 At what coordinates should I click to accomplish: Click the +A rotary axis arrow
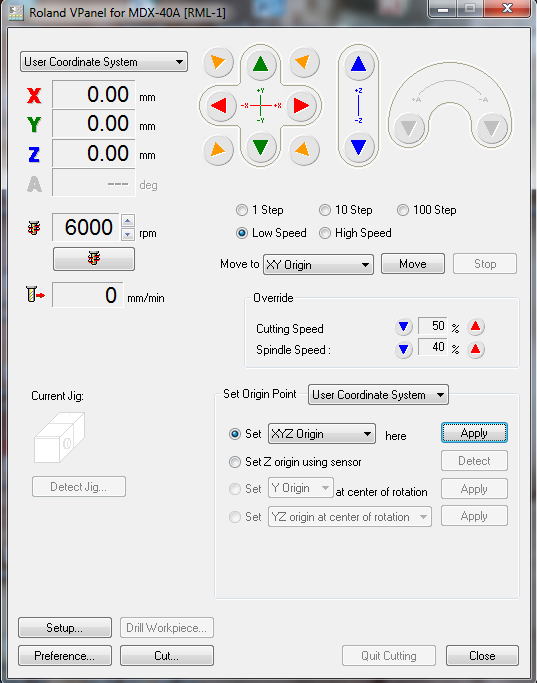409,128
